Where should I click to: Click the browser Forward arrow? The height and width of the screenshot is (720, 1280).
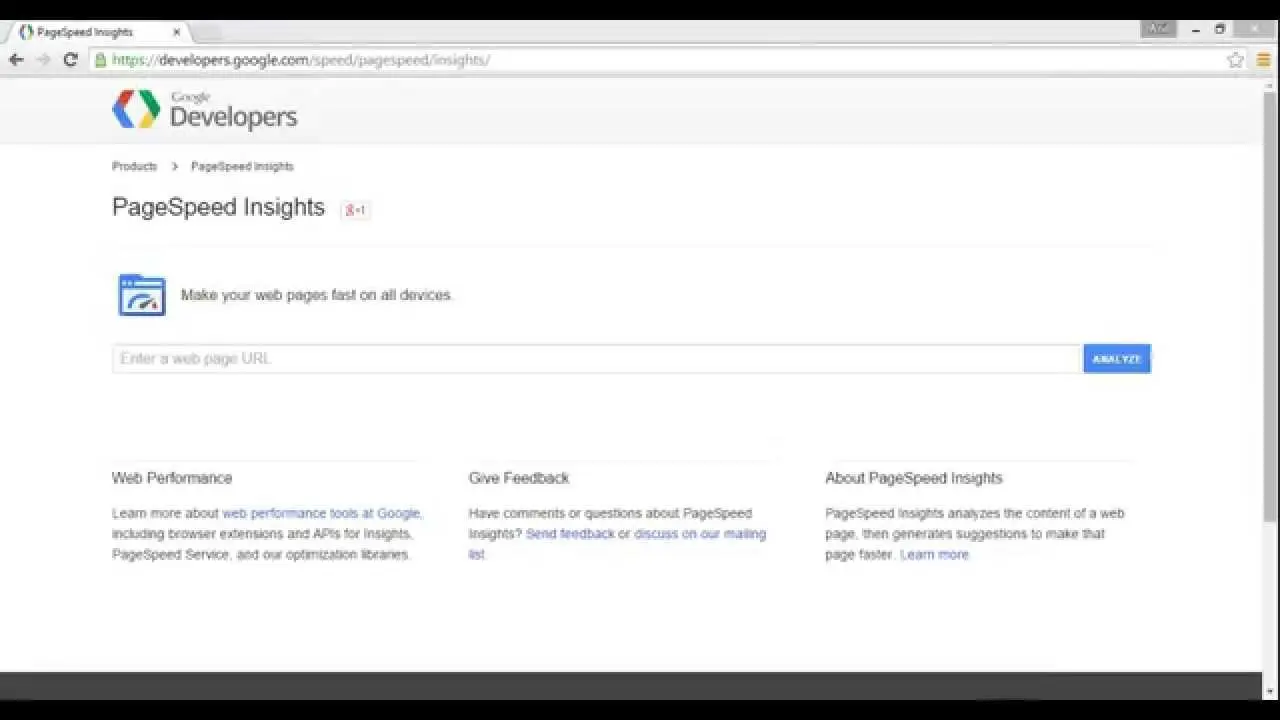[x=43, y=60]
